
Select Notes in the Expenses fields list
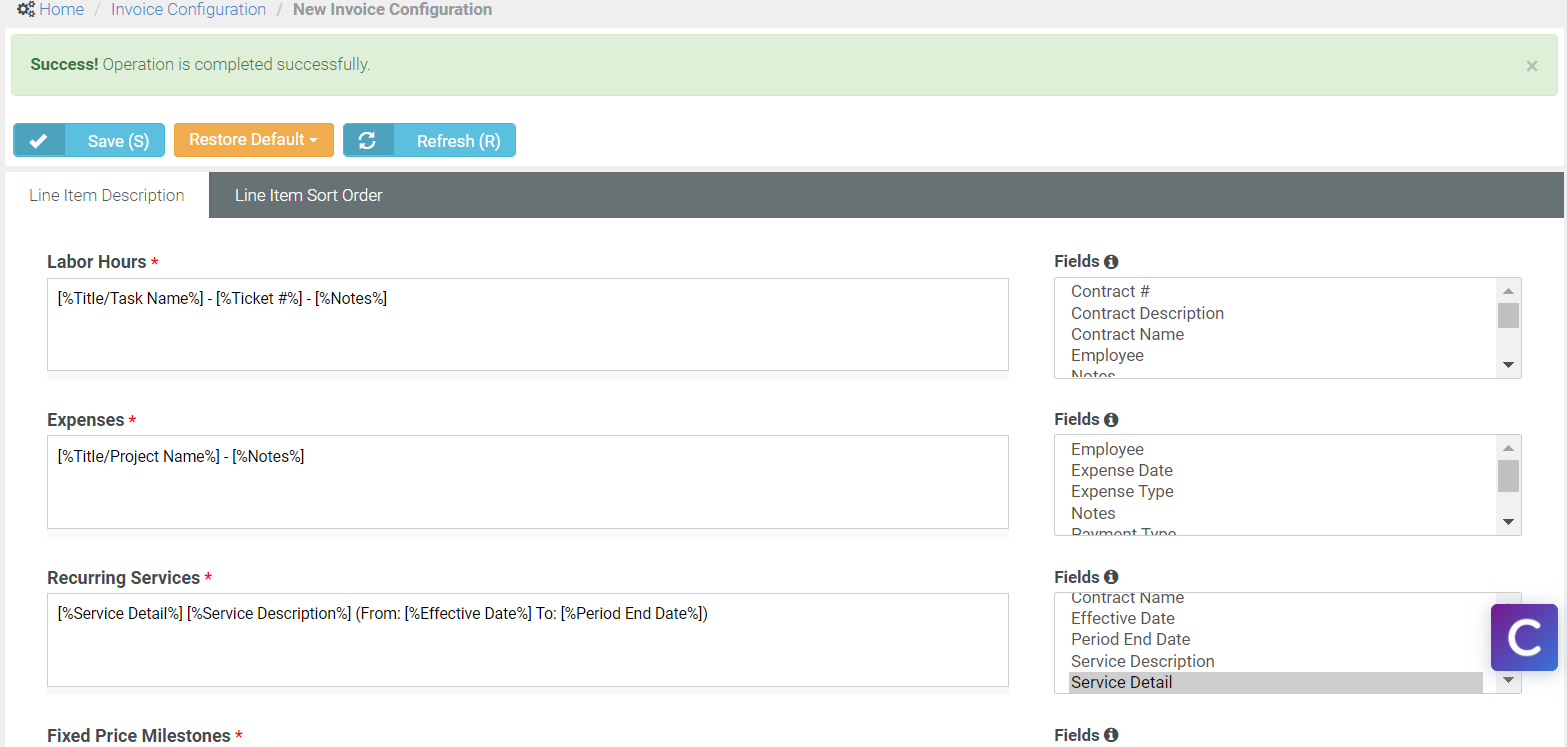1092,512
